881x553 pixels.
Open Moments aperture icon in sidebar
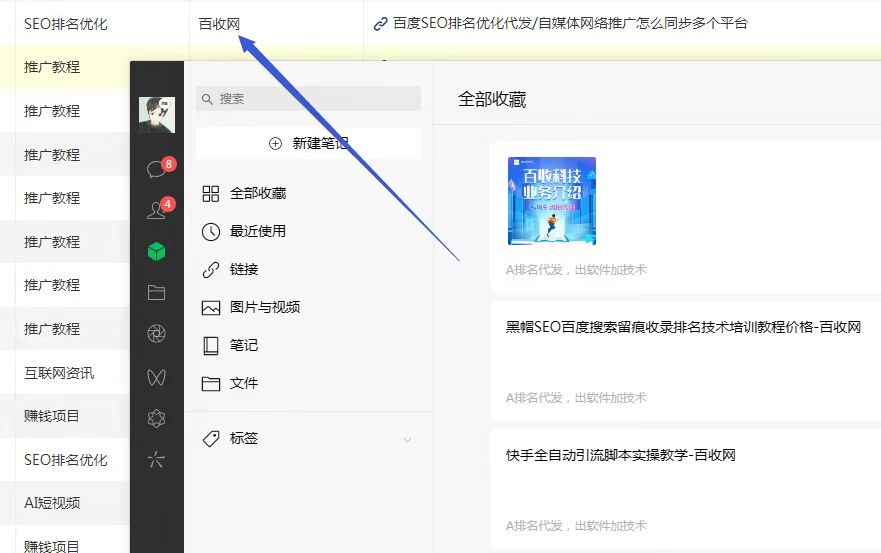coord(156,334)
